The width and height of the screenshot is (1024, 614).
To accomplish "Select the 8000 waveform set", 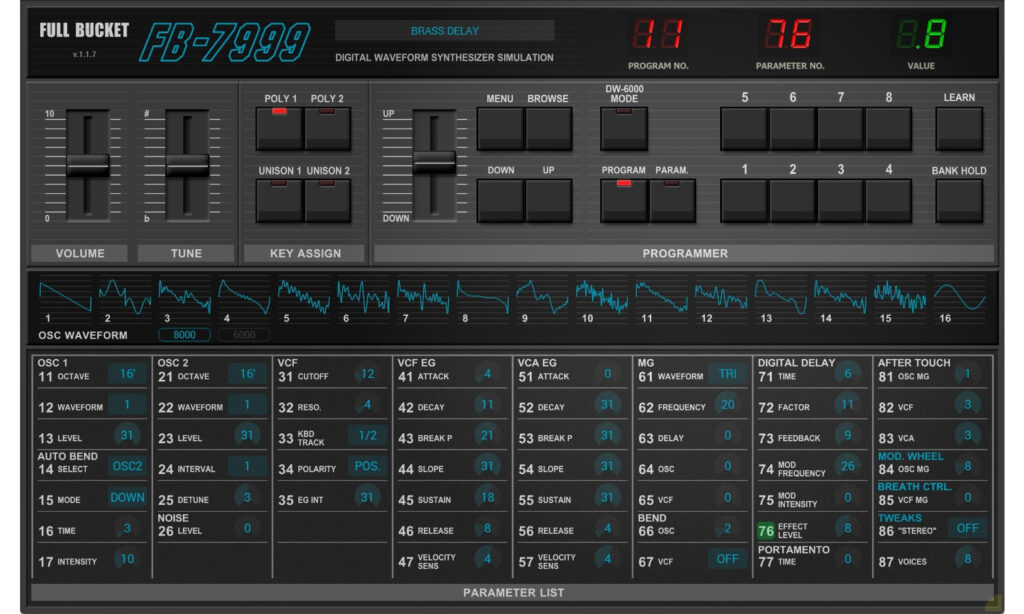I will click(184, 335).
